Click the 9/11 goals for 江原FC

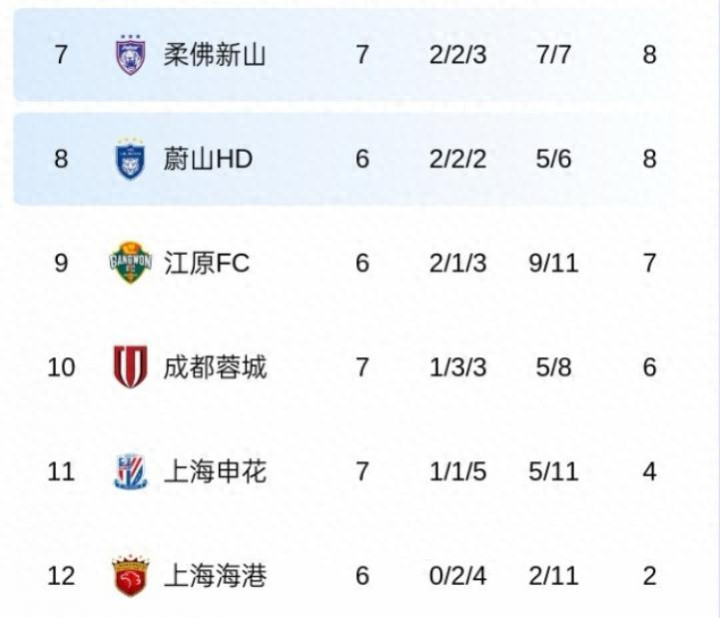click(x=557, y=263)
